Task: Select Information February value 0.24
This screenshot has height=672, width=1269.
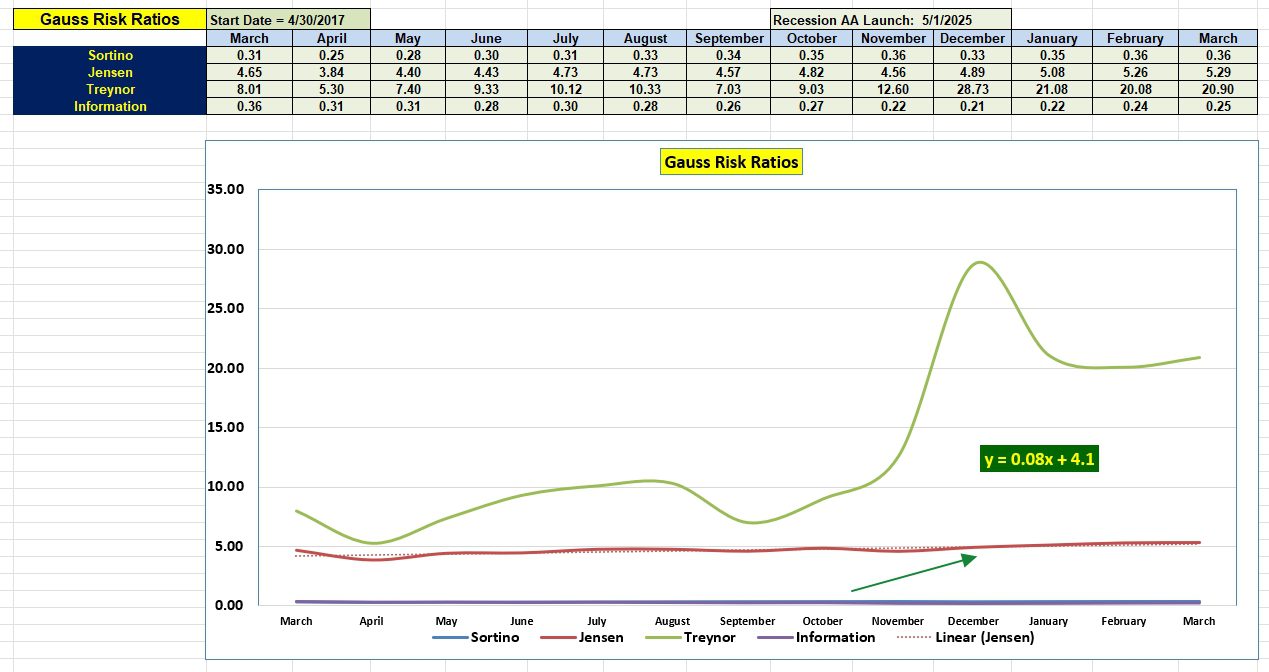Action: [1135, 106]
